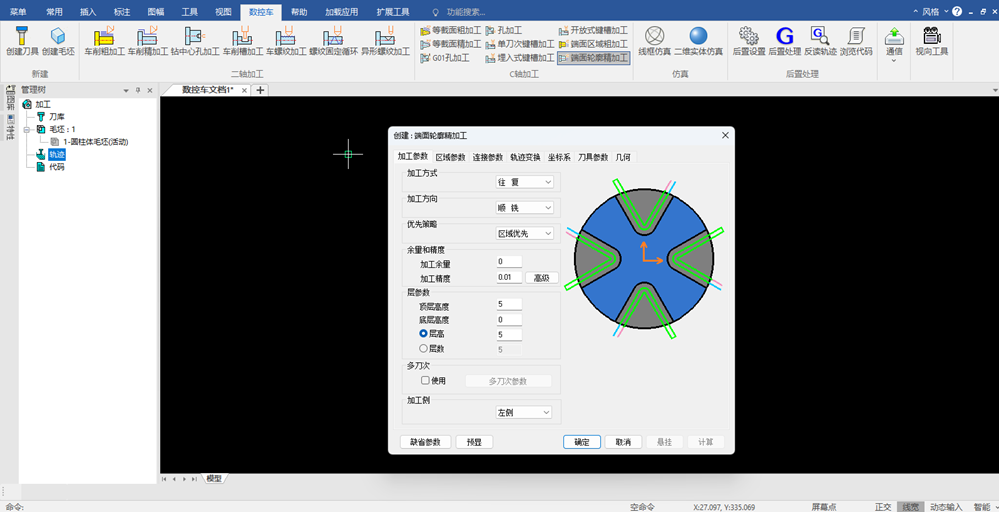Open the 加工方式 dropdown showing 往复
Screen dimensions: 999x512
[524, 182]
